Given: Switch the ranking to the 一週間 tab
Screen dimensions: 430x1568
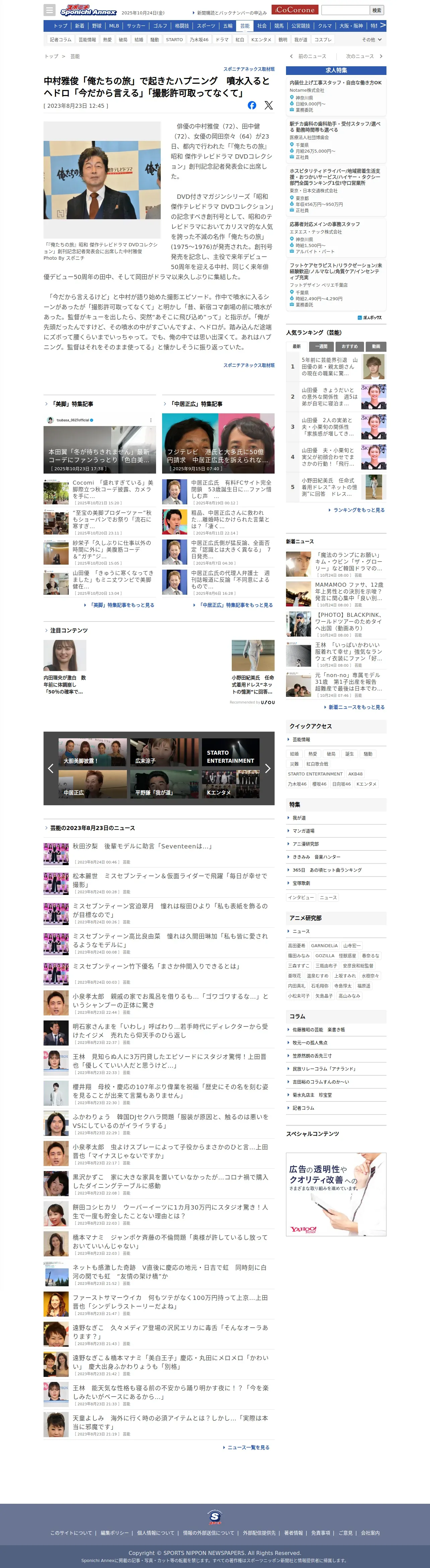Looking at the screenshot, I should tap(321, 346).
